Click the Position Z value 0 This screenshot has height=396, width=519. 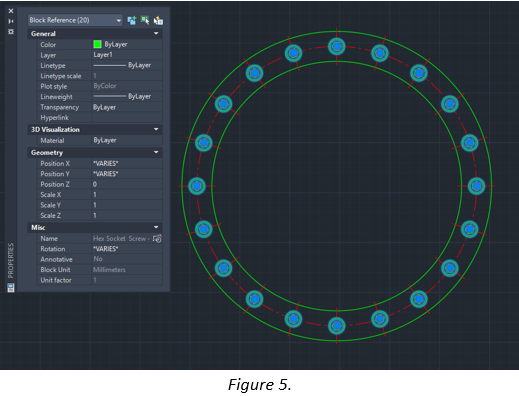tap(127, 184)
